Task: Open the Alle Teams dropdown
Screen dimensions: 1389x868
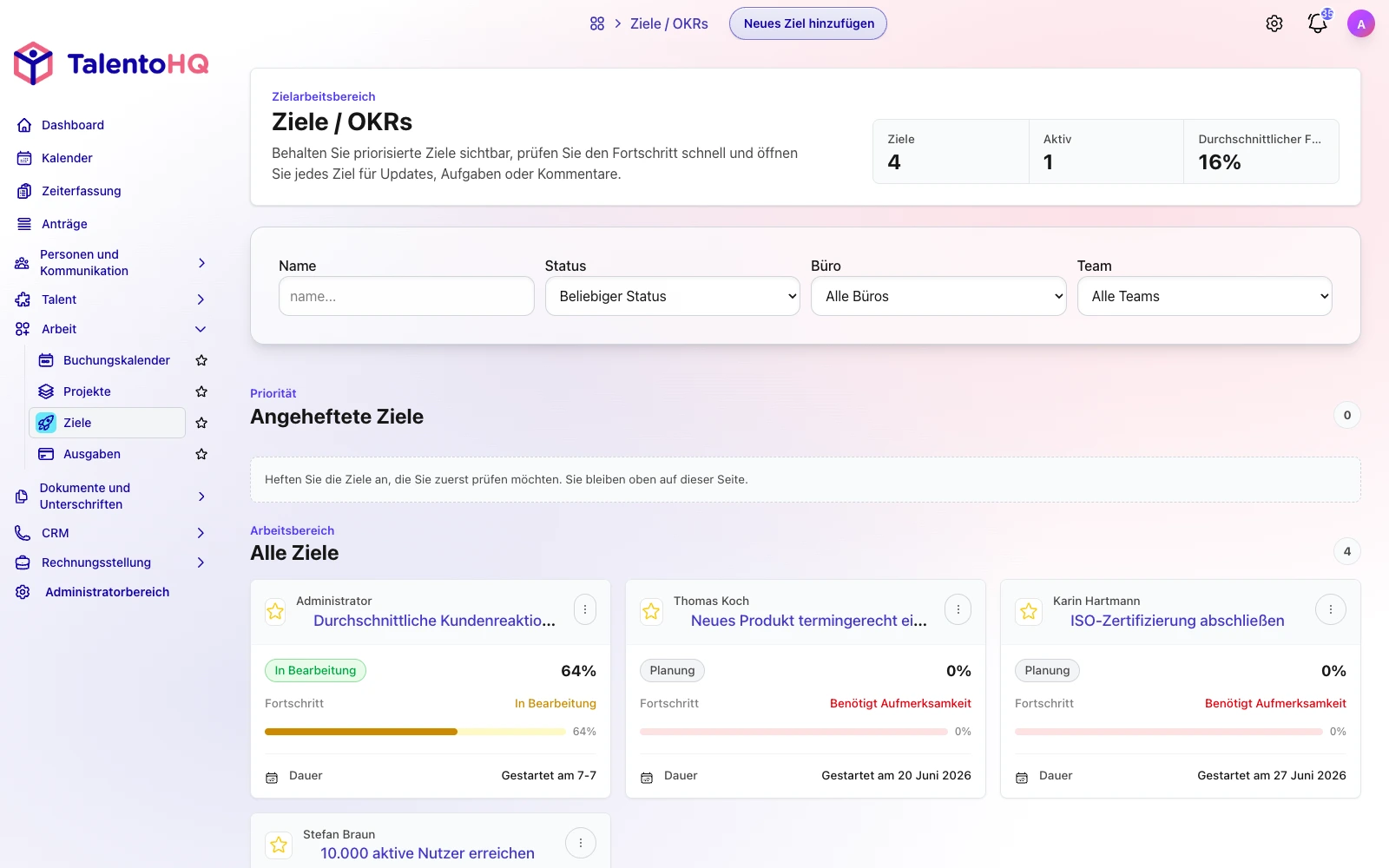Action: tap(1205, 296)
